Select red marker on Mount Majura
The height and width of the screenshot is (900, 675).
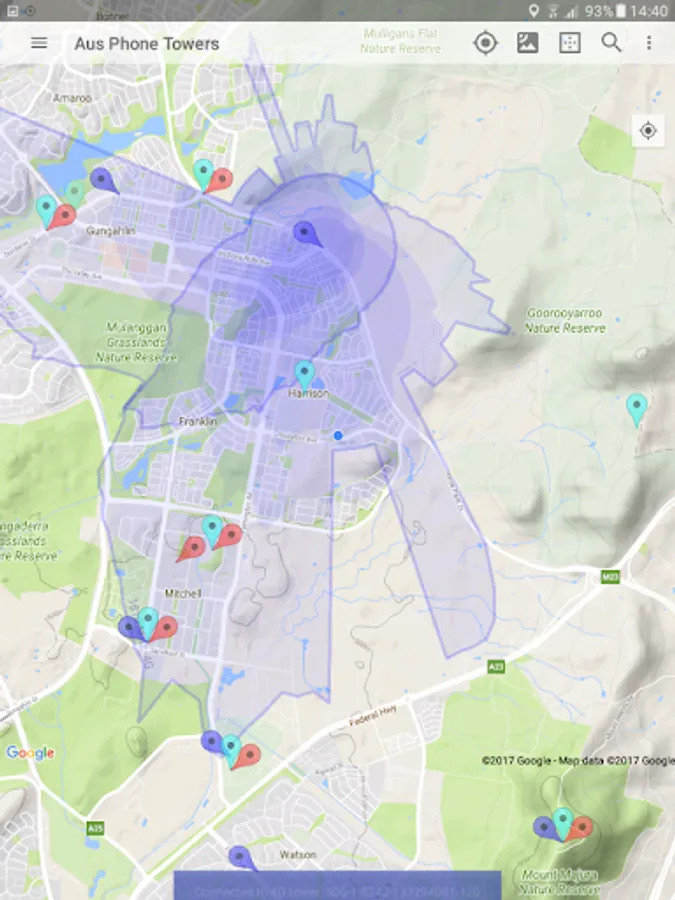tap(581, 828)
